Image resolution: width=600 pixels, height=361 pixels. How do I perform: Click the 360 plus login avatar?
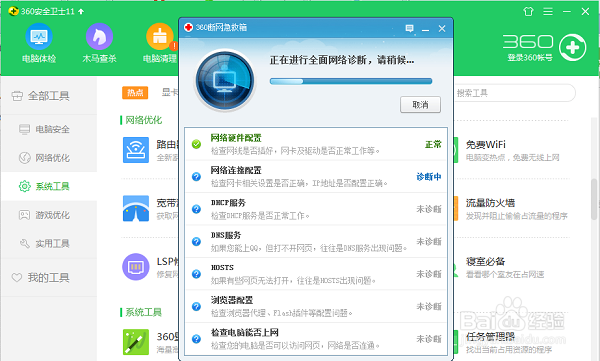pos(572,47)
